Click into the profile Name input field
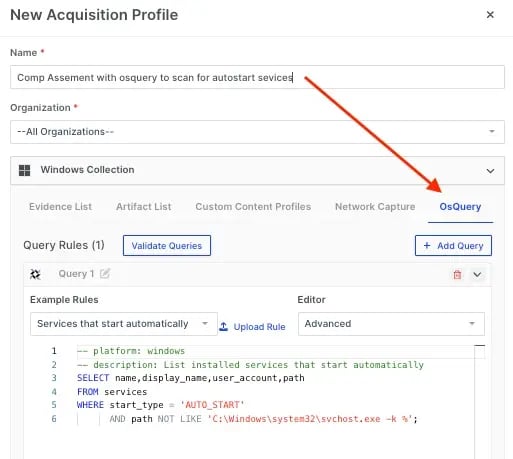Screen dimensions: 513x459 tap(257, 77)
